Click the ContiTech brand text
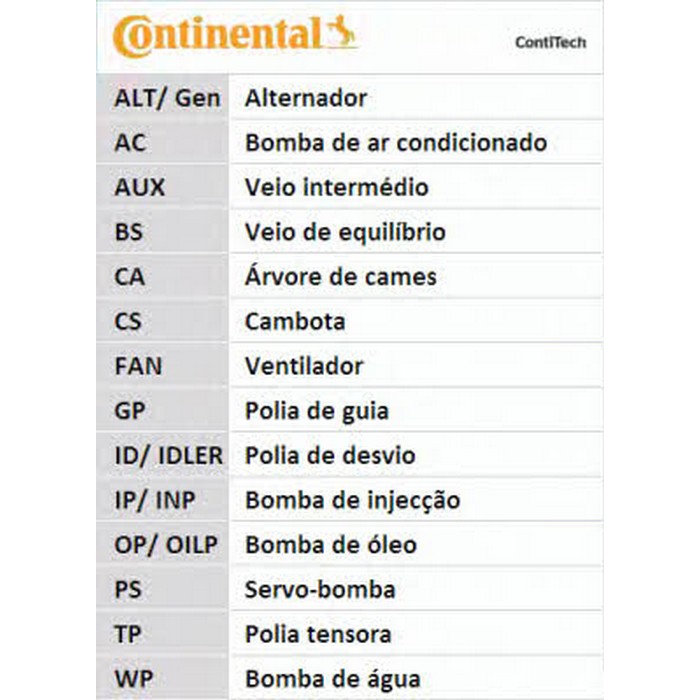 tap(550, 43)
